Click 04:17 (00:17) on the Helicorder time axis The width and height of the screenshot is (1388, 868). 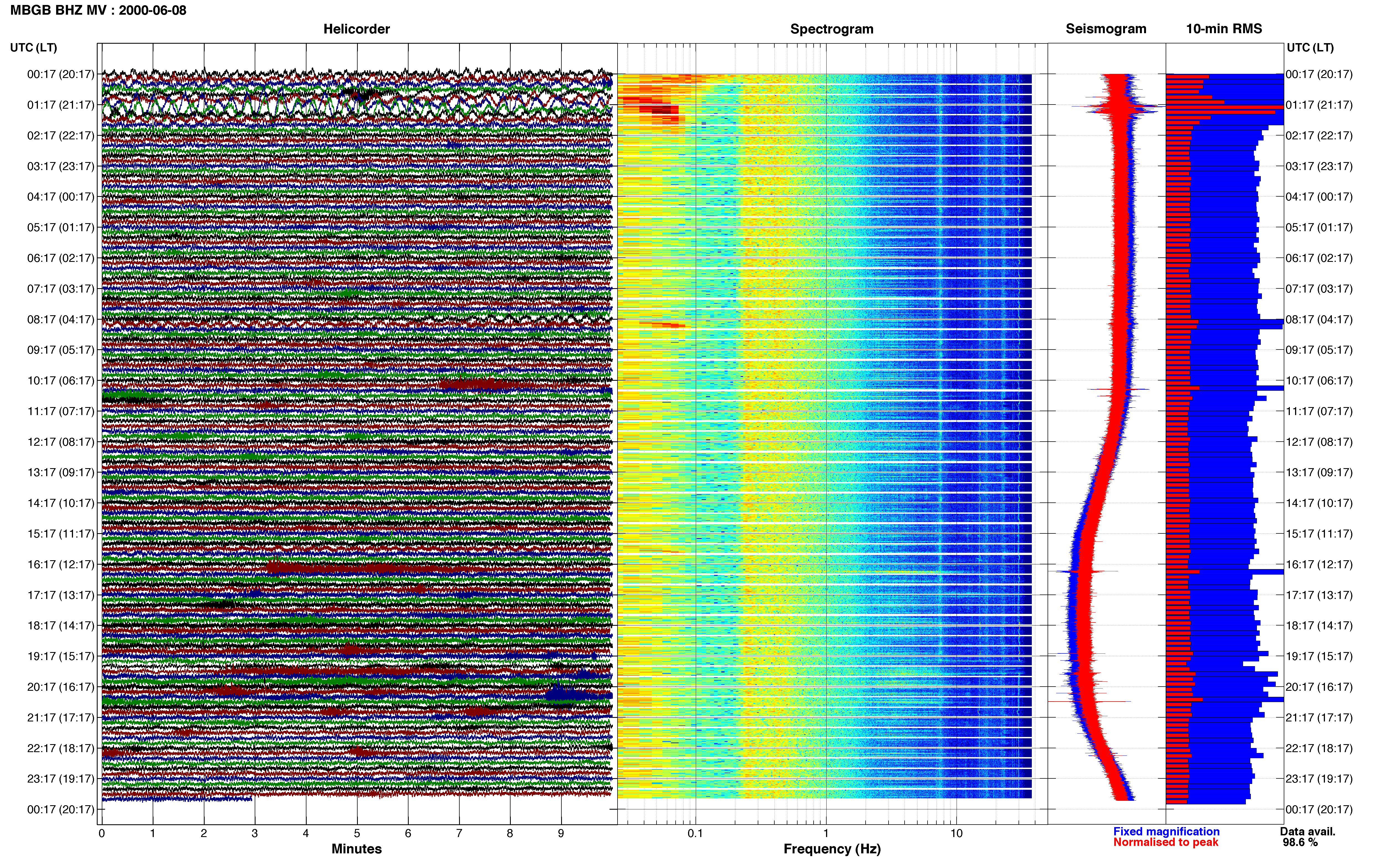[x=61, y=196]
